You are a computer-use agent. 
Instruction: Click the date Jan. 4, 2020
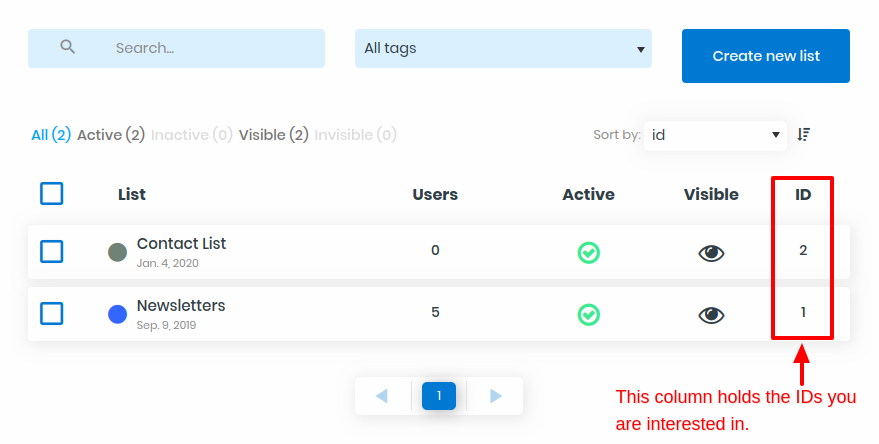[168, 263]
